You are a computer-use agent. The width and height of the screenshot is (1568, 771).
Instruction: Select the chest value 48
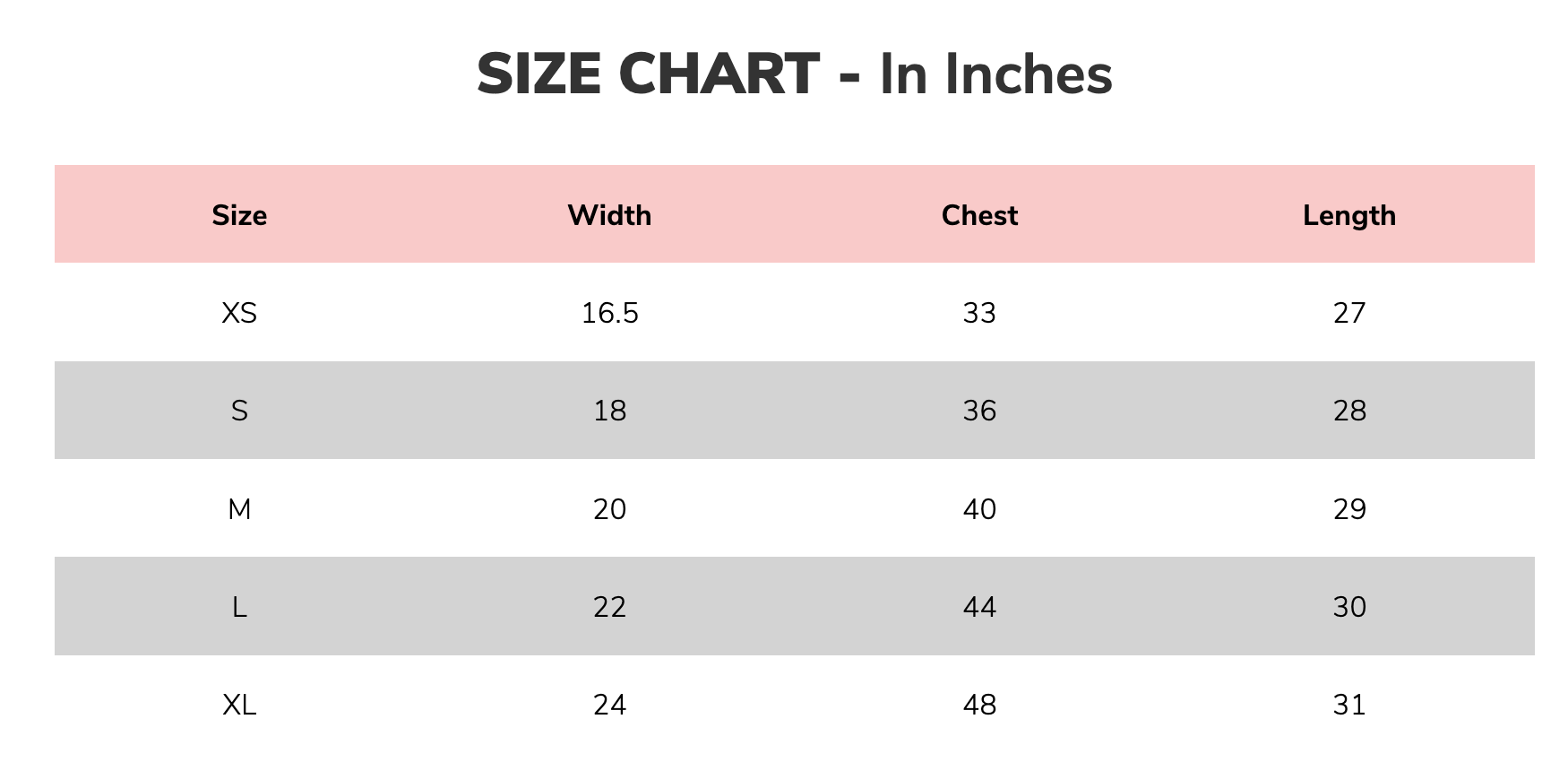pyautogui.click(x=979, y=705)
